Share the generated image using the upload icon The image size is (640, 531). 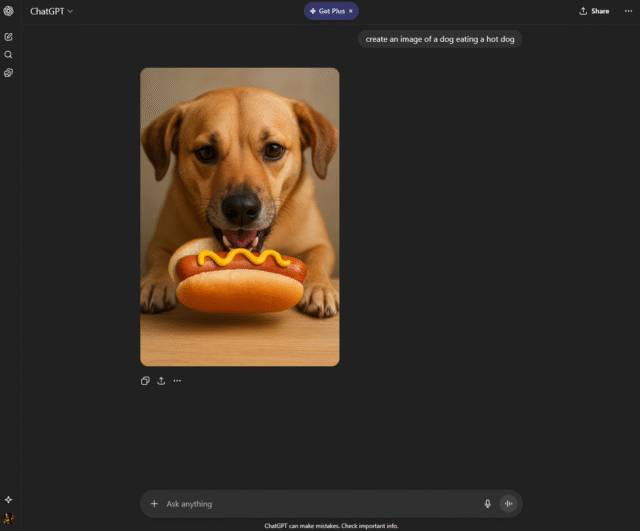[x=161, y=381]
